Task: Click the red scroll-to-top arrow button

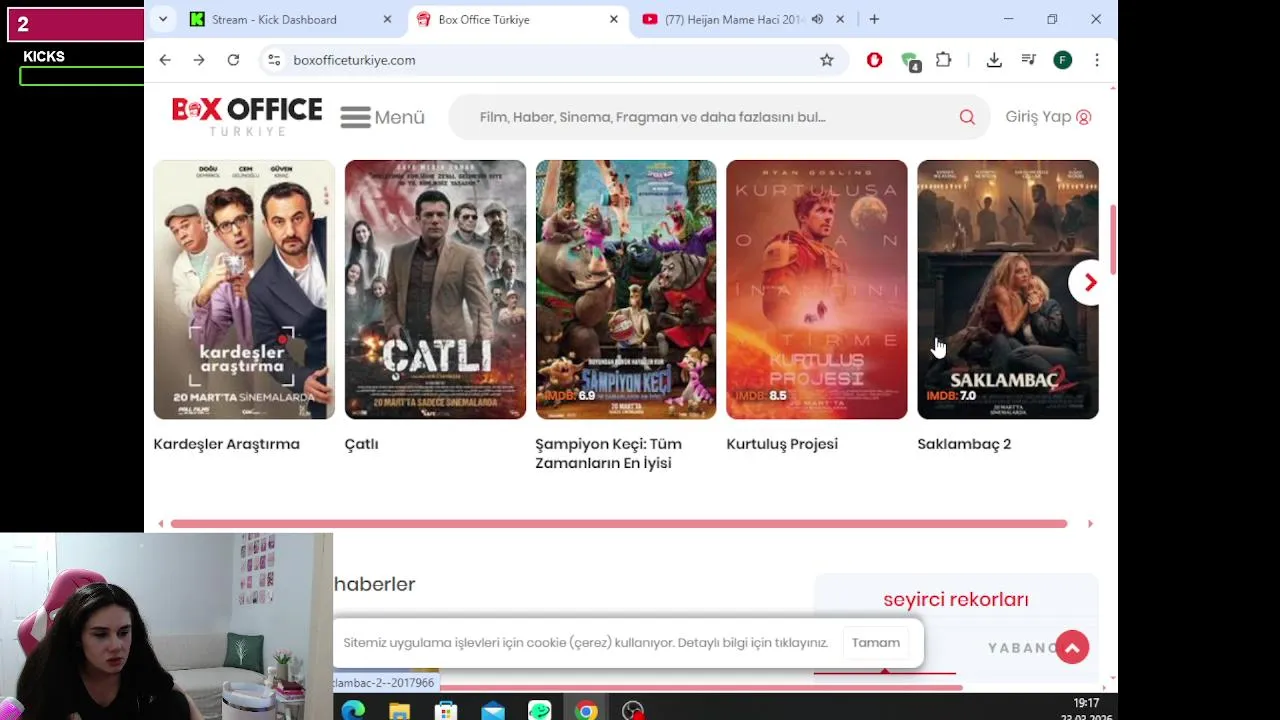Action: 1072,648
